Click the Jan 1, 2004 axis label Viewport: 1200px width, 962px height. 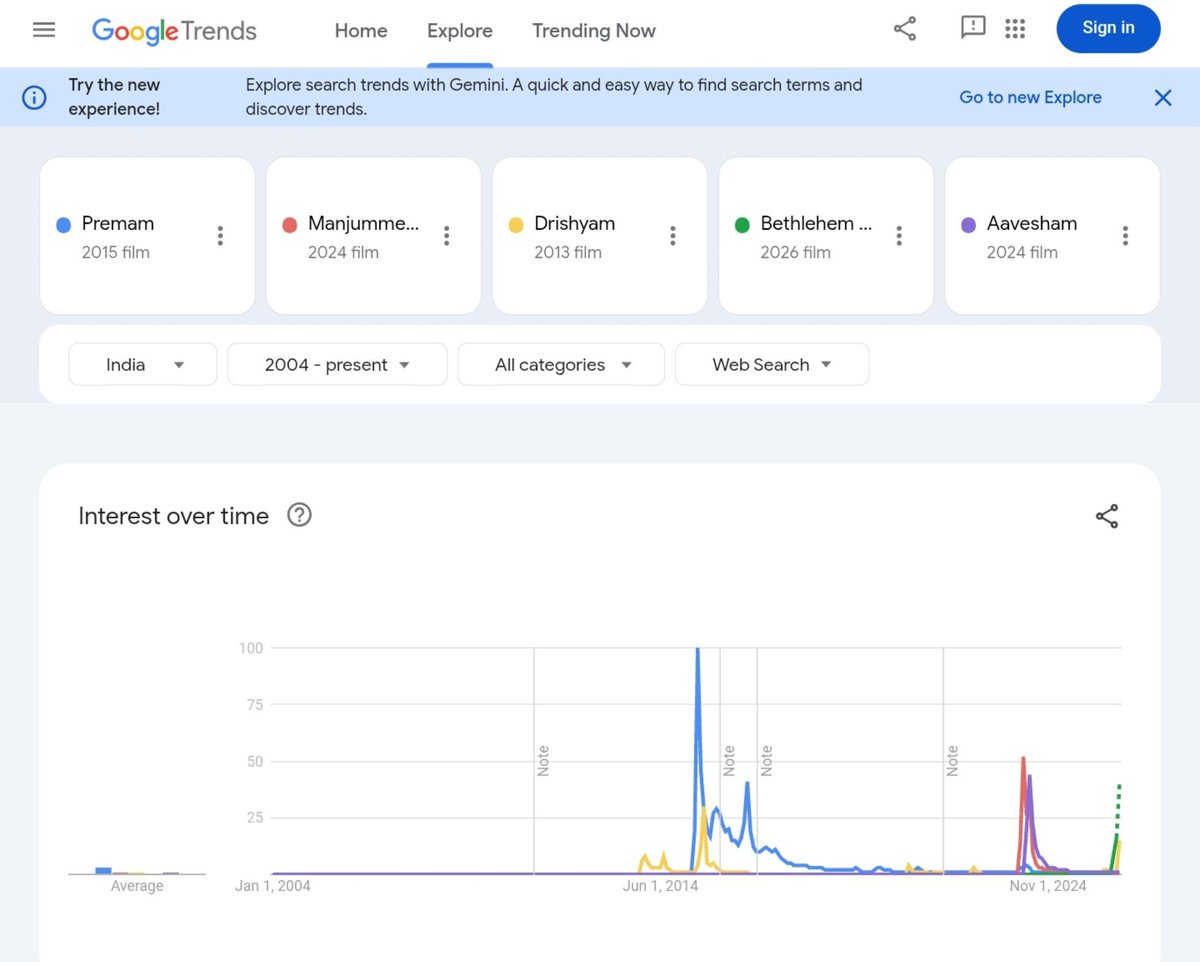pyautogui.click(x=273, y=886)
